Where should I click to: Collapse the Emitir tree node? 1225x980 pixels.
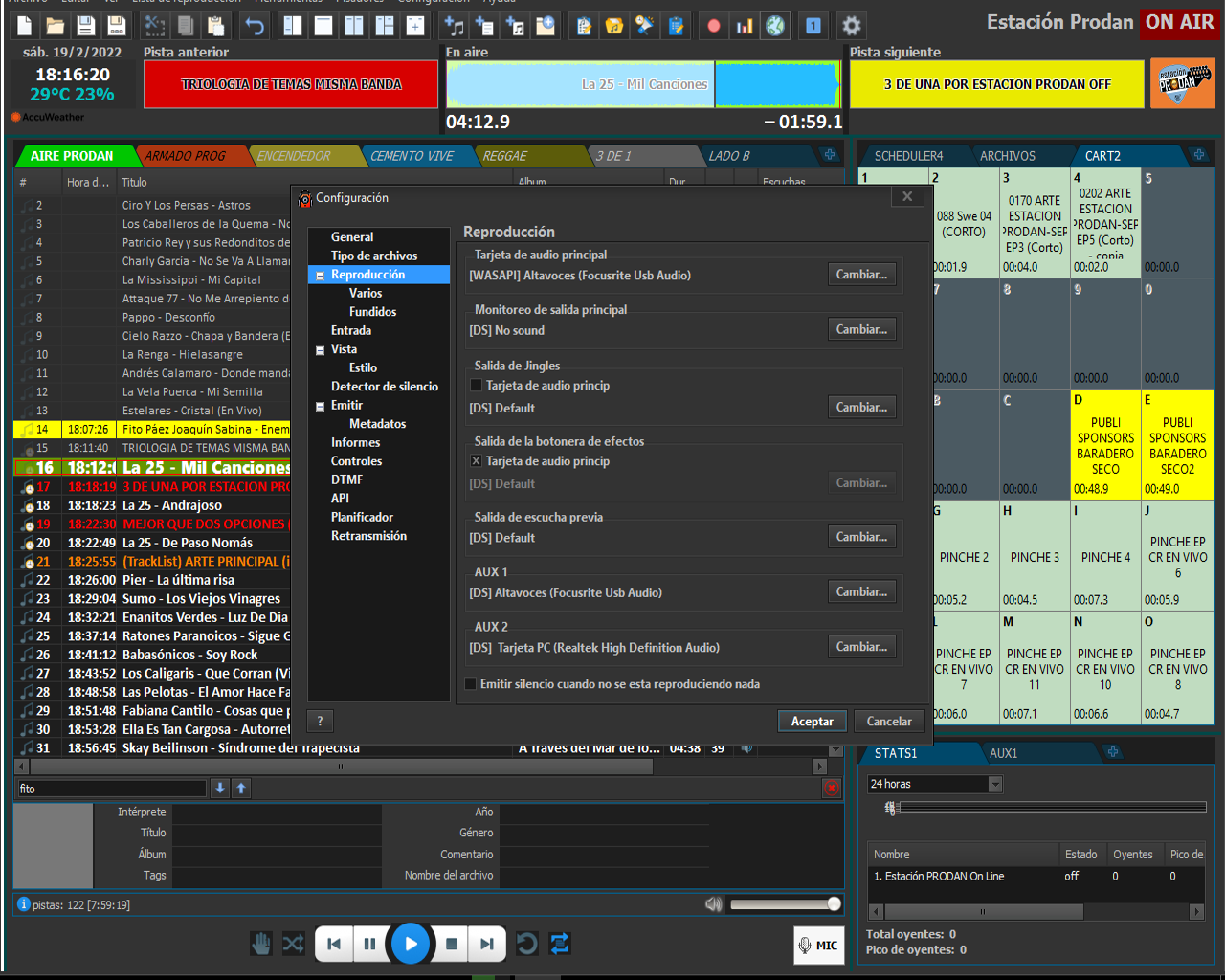pos(320,406)
